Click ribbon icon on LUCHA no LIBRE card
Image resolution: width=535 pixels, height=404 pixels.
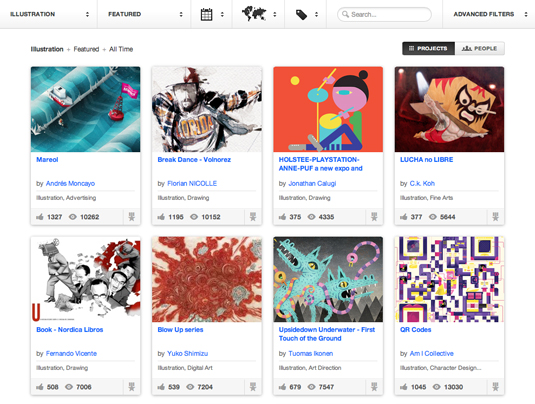point(495,217)
